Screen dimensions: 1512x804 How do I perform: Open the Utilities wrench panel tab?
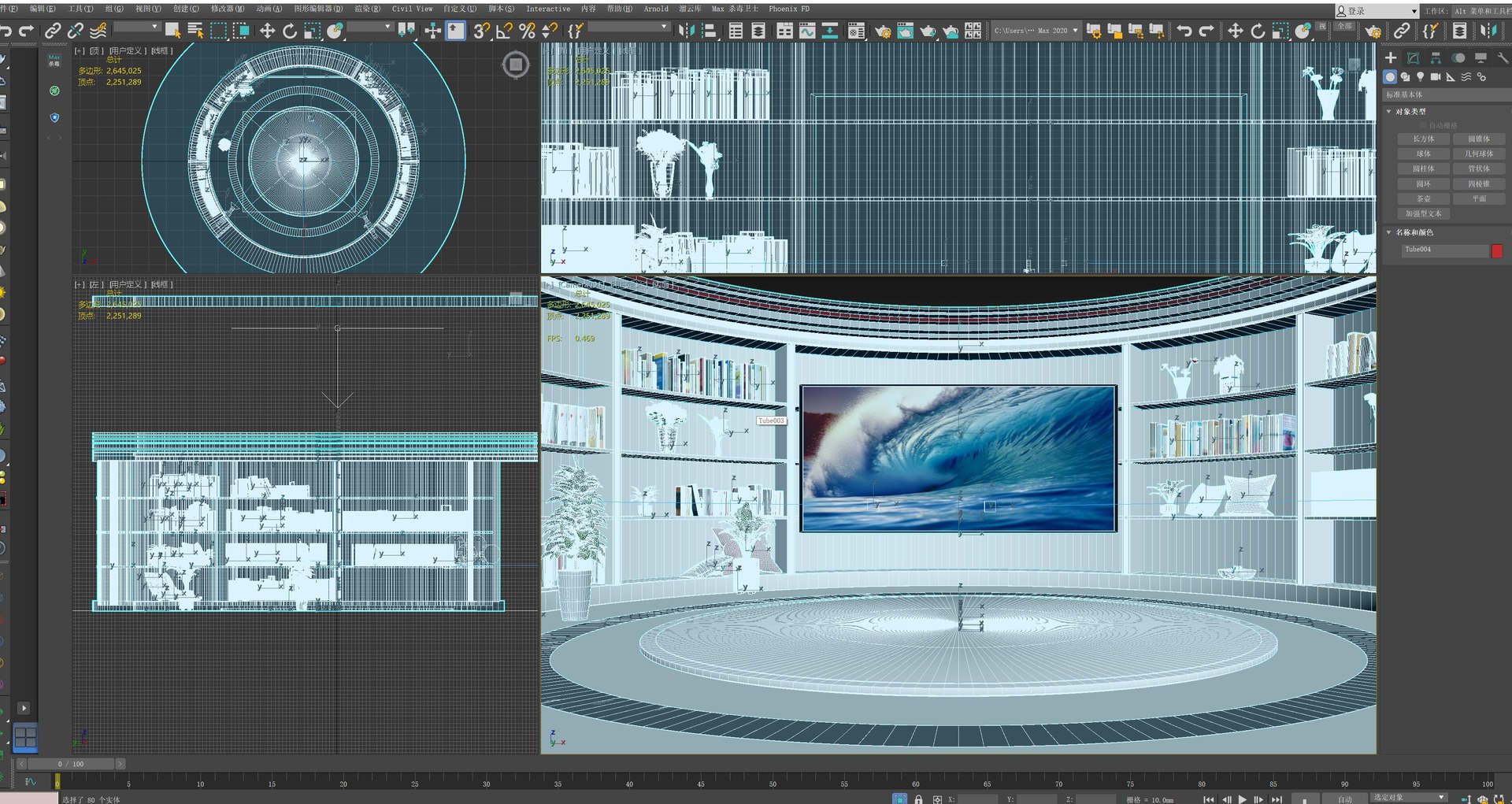pos(1503,58)
